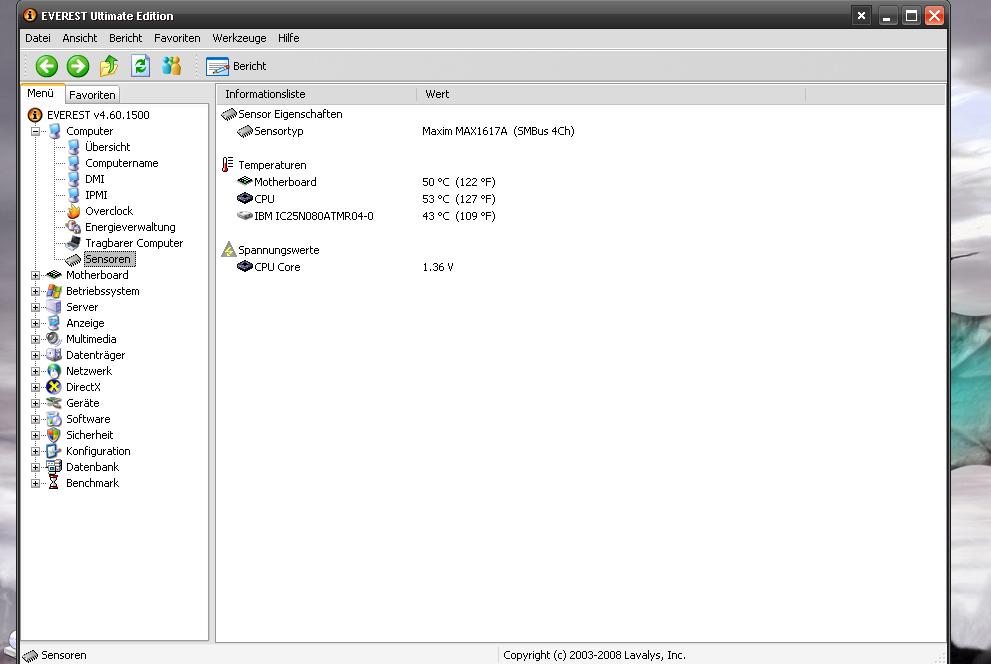991x664 pixels.
Task: Click the Sensoren chip icon in tree
Action: [73, 260]
